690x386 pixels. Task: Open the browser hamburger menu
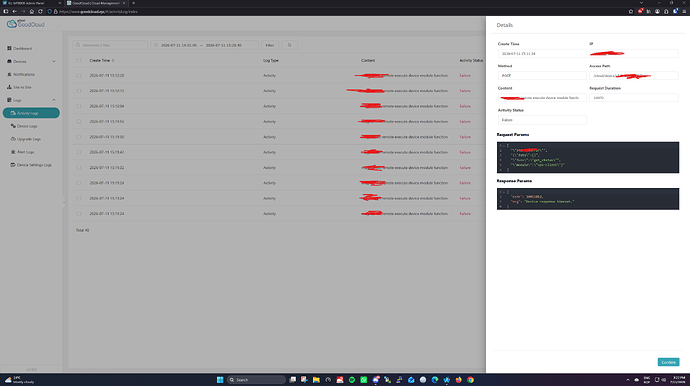pos(684,11)
